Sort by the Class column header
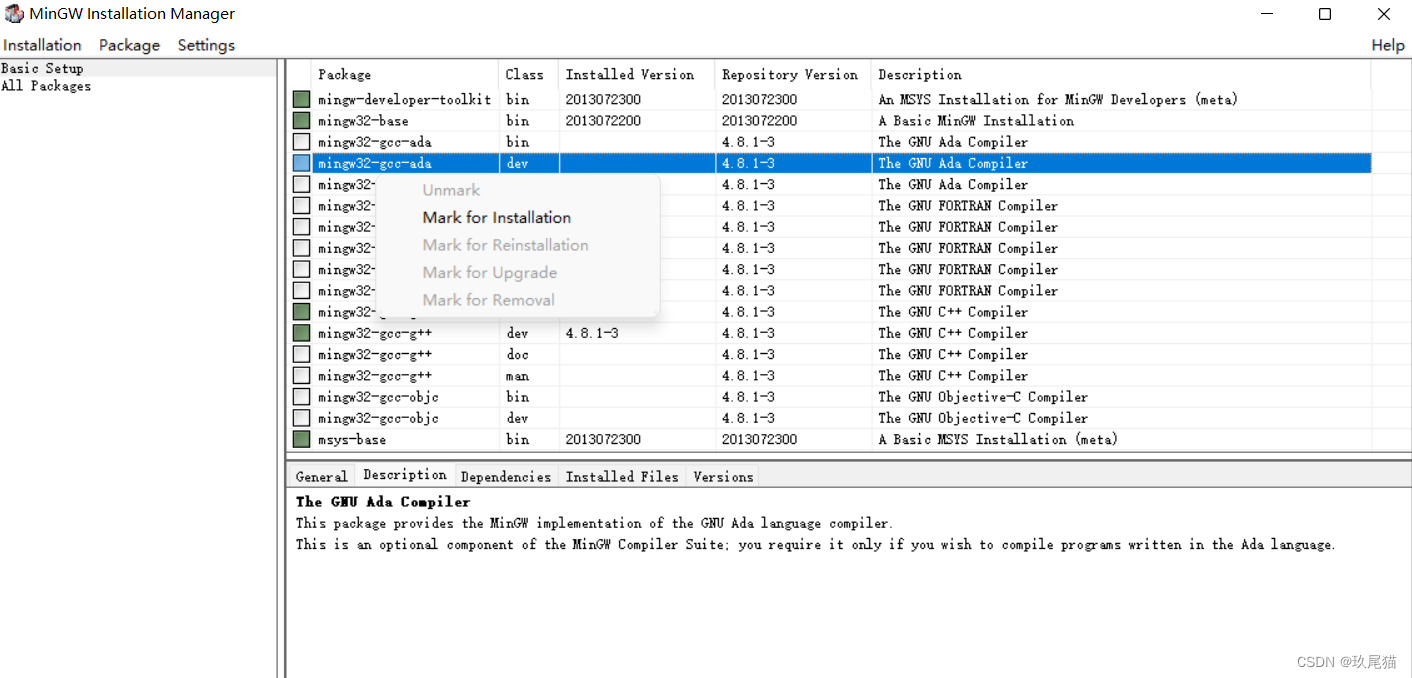Viewport: 1412px width, 678px height. pos(528,74)
